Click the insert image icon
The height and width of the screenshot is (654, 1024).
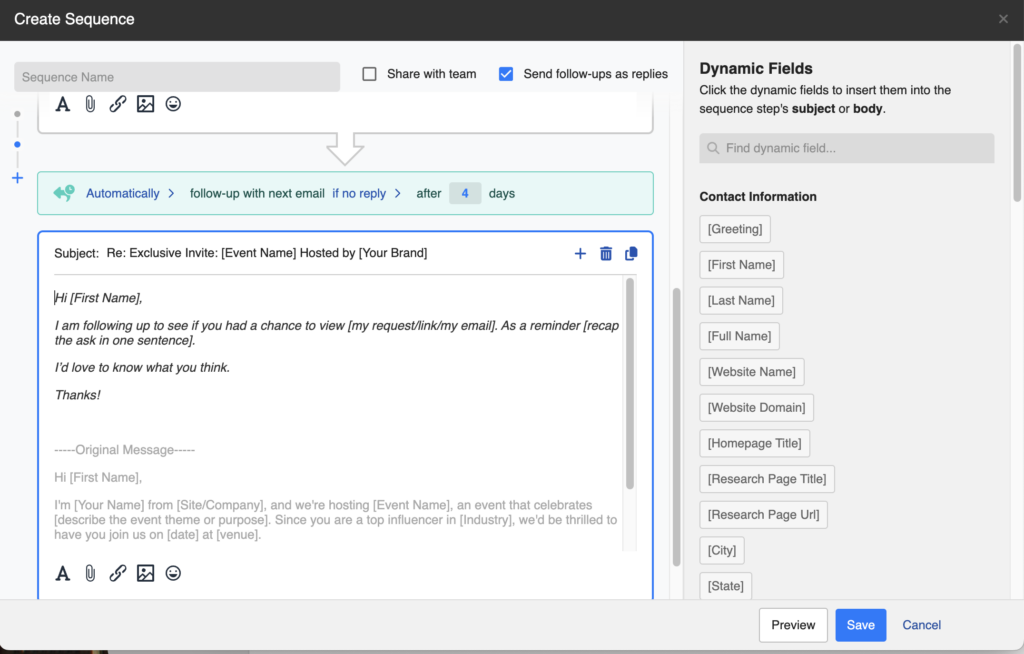click(145, 573)
